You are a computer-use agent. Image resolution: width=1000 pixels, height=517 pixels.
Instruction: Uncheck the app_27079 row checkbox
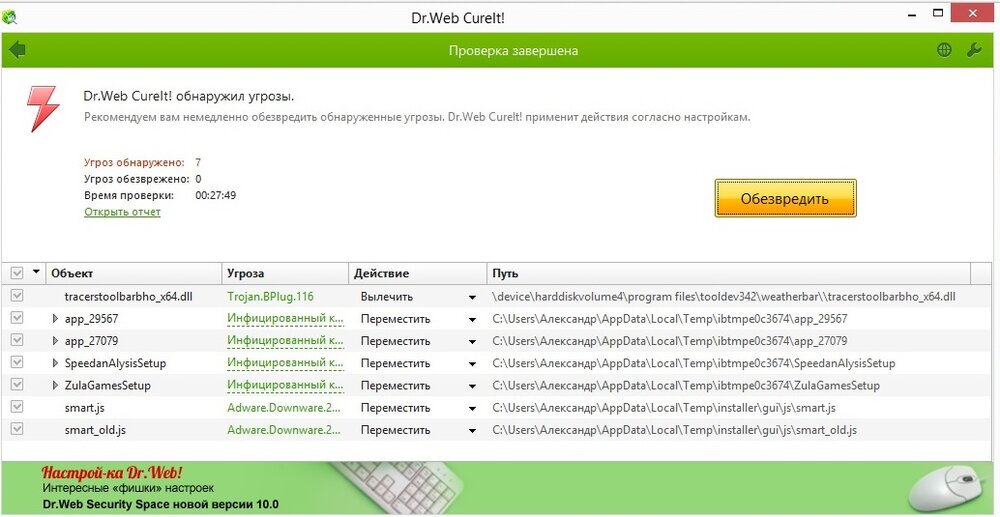(17, 340)
